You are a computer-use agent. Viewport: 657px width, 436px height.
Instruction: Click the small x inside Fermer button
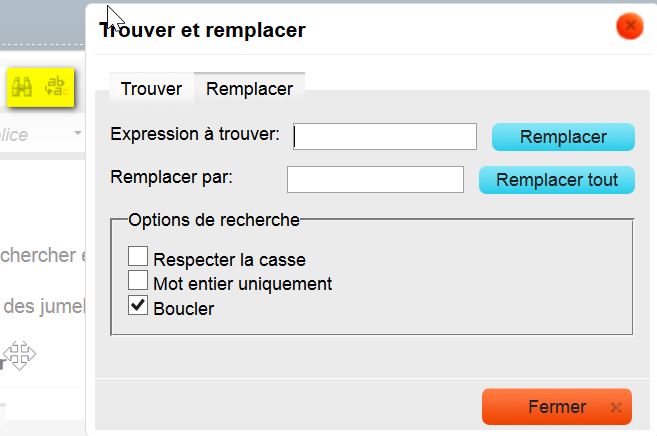(615, 407)
